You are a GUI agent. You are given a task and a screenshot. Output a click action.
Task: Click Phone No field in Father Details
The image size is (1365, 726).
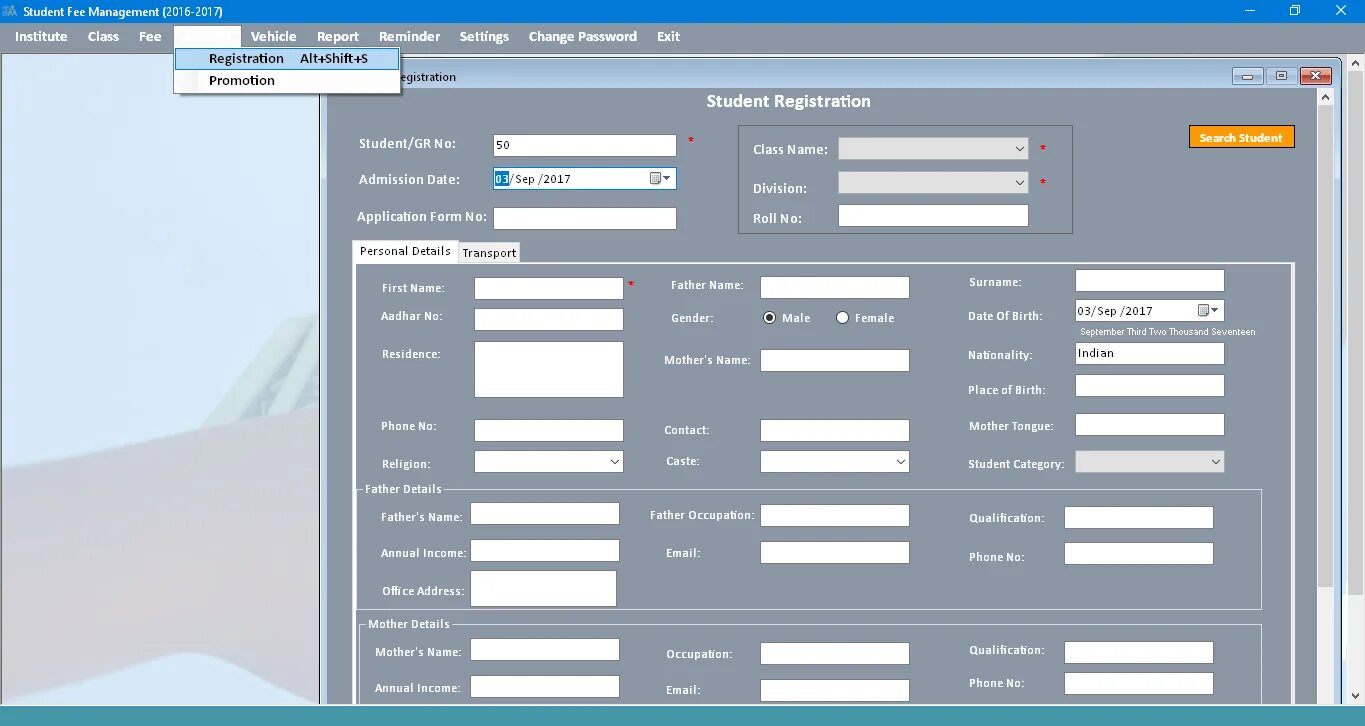click(x=1139, y=553)
